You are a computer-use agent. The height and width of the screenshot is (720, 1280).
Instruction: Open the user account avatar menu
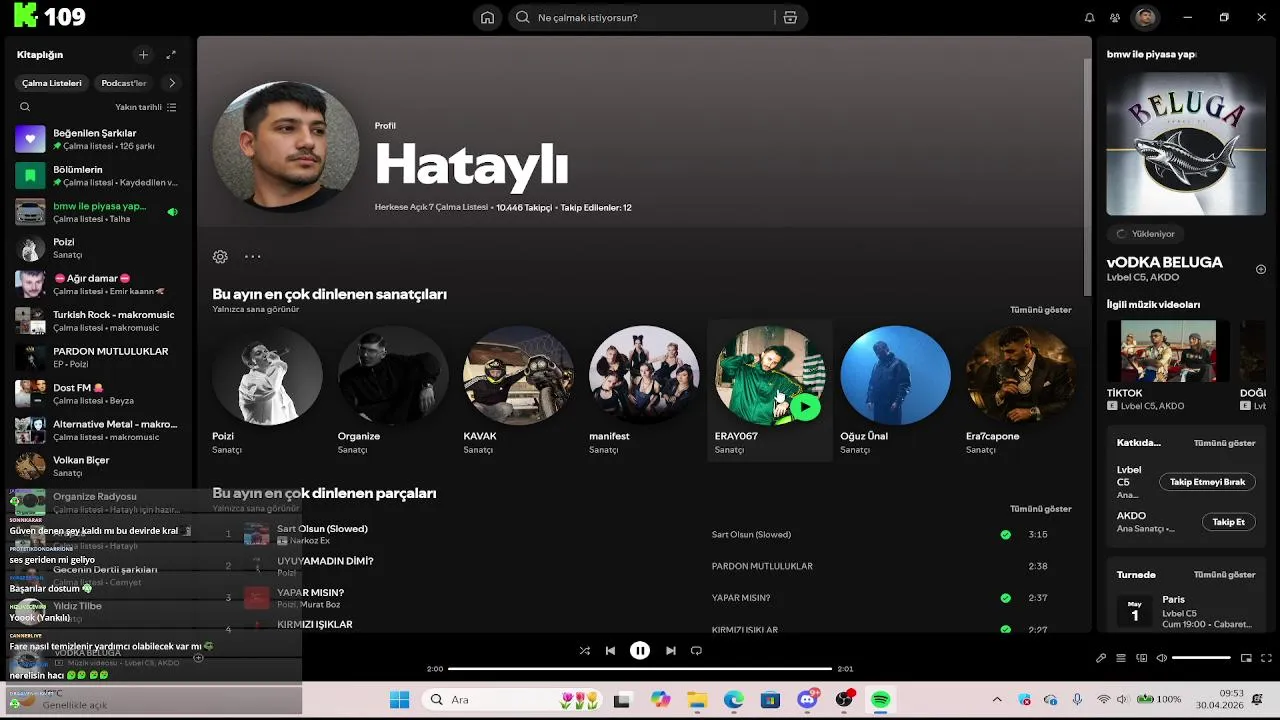click(x=1146, y=17)
